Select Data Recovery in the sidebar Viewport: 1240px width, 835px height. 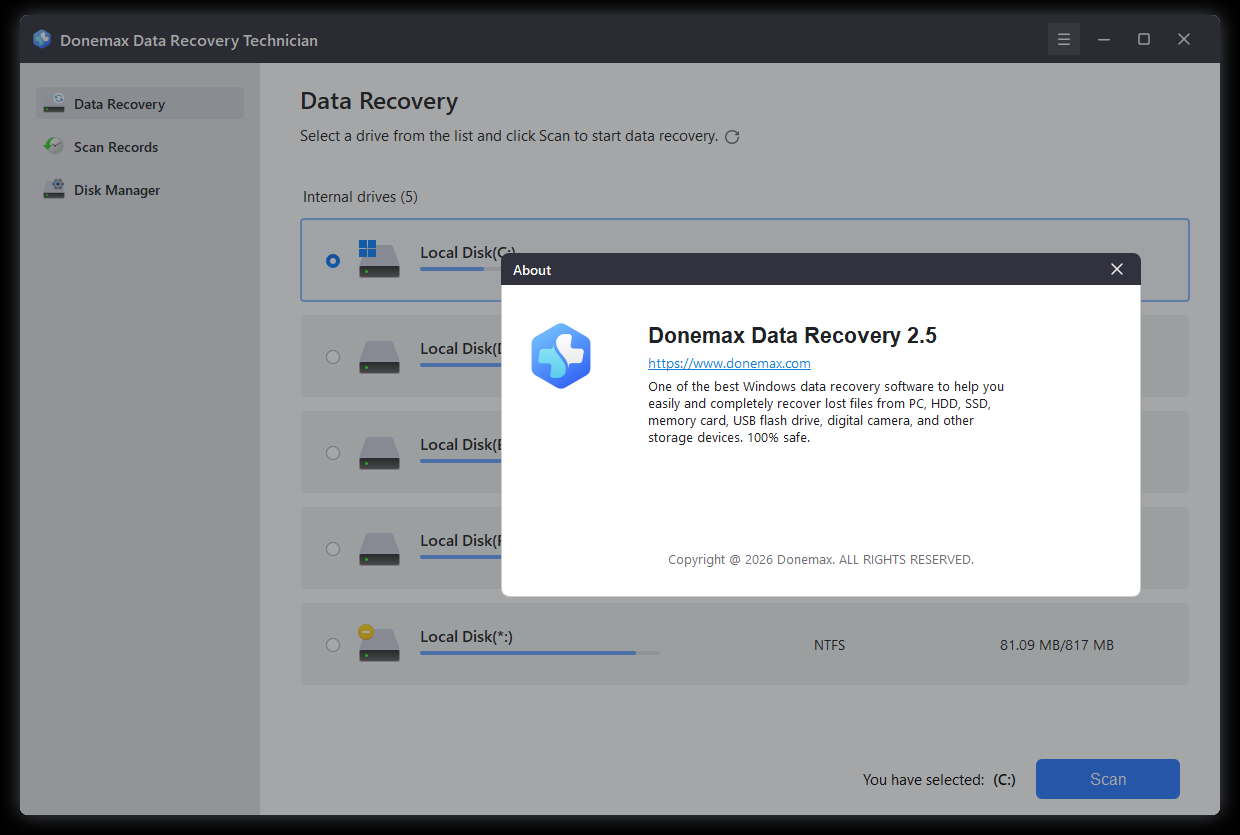tap(140, 103)
